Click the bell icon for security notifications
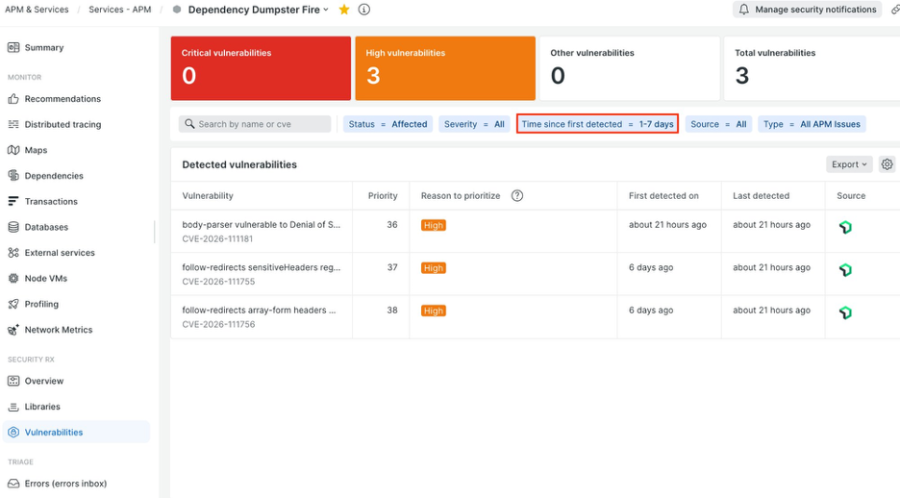The width and height of the screenshot is (900, 498). [x=744, y=9]
